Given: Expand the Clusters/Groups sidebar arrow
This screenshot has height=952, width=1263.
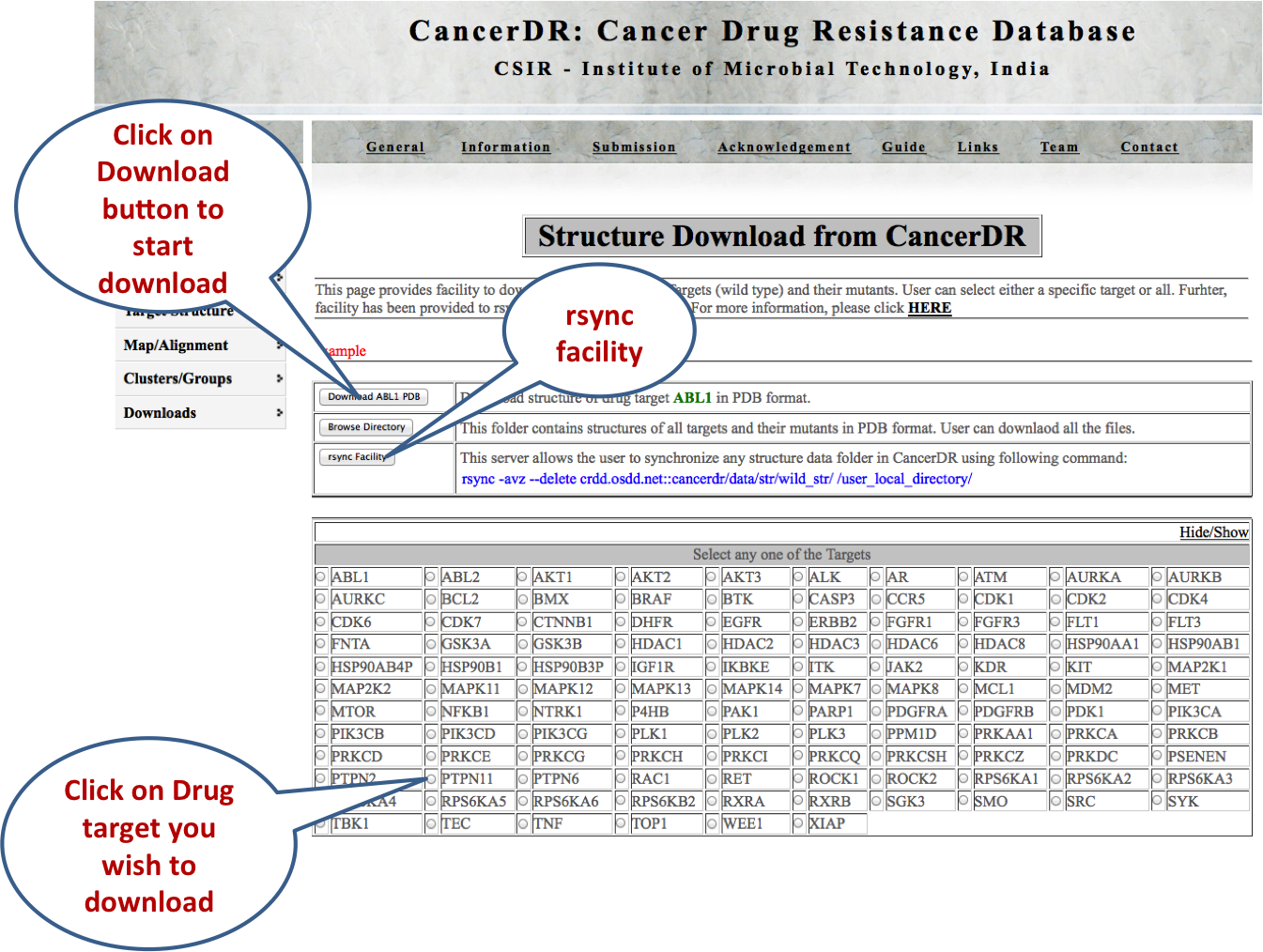Looking at the screenshot, I should coord(279,378).
